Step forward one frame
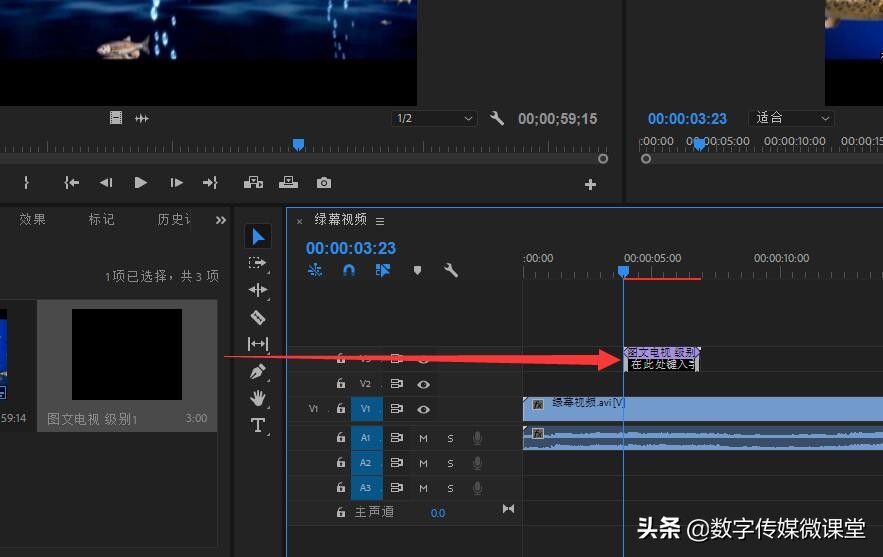 176,182
